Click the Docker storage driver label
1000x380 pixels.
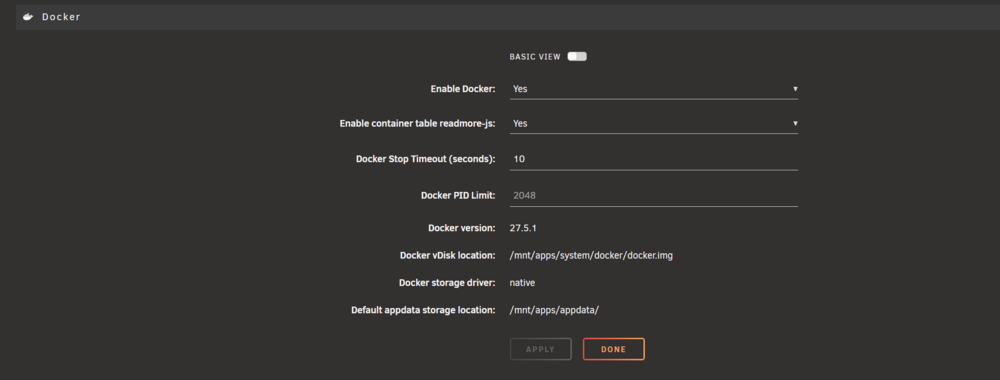(x=447, y=282)
